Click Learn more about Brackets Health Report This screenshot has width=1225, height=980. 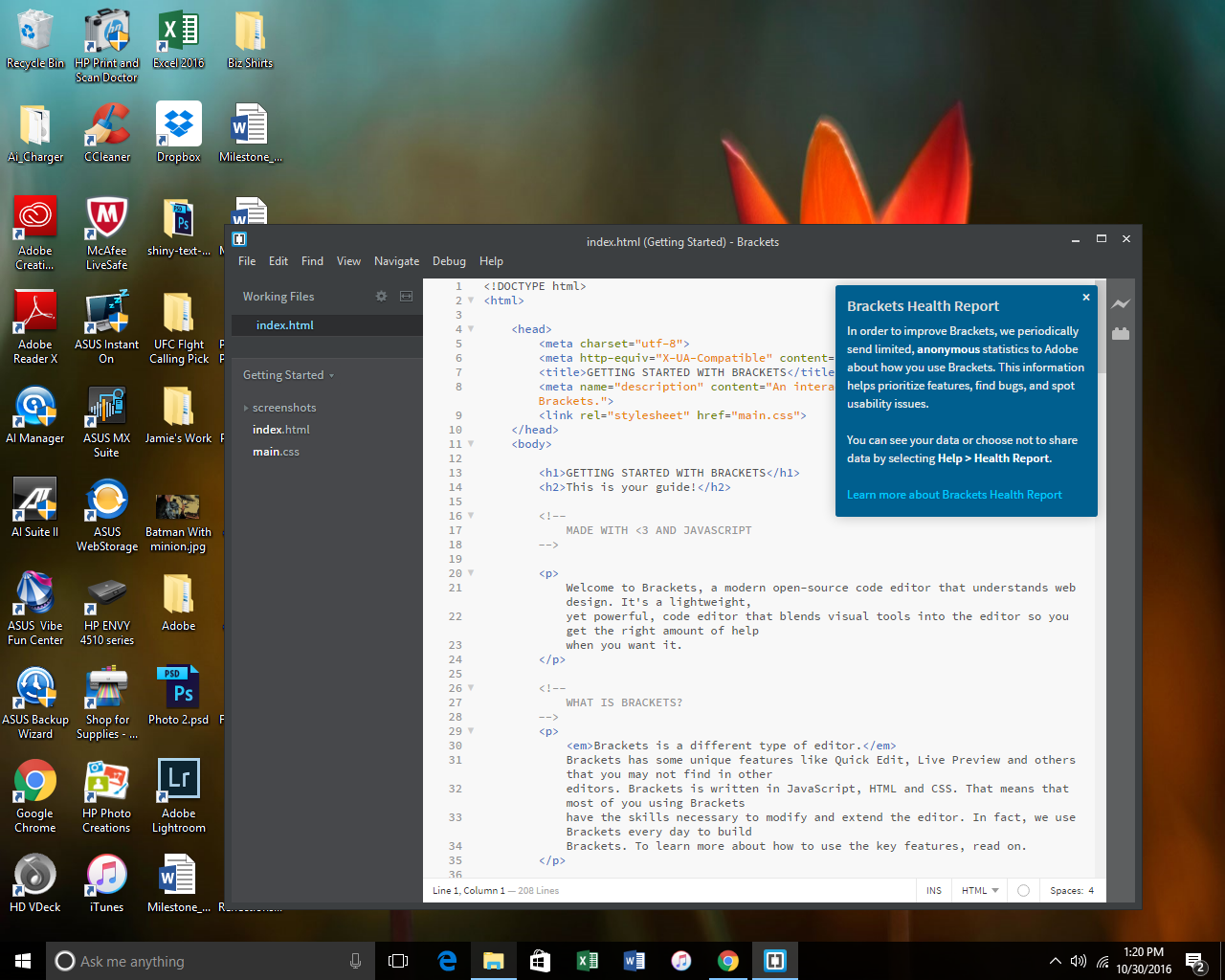tap(954, 495)
